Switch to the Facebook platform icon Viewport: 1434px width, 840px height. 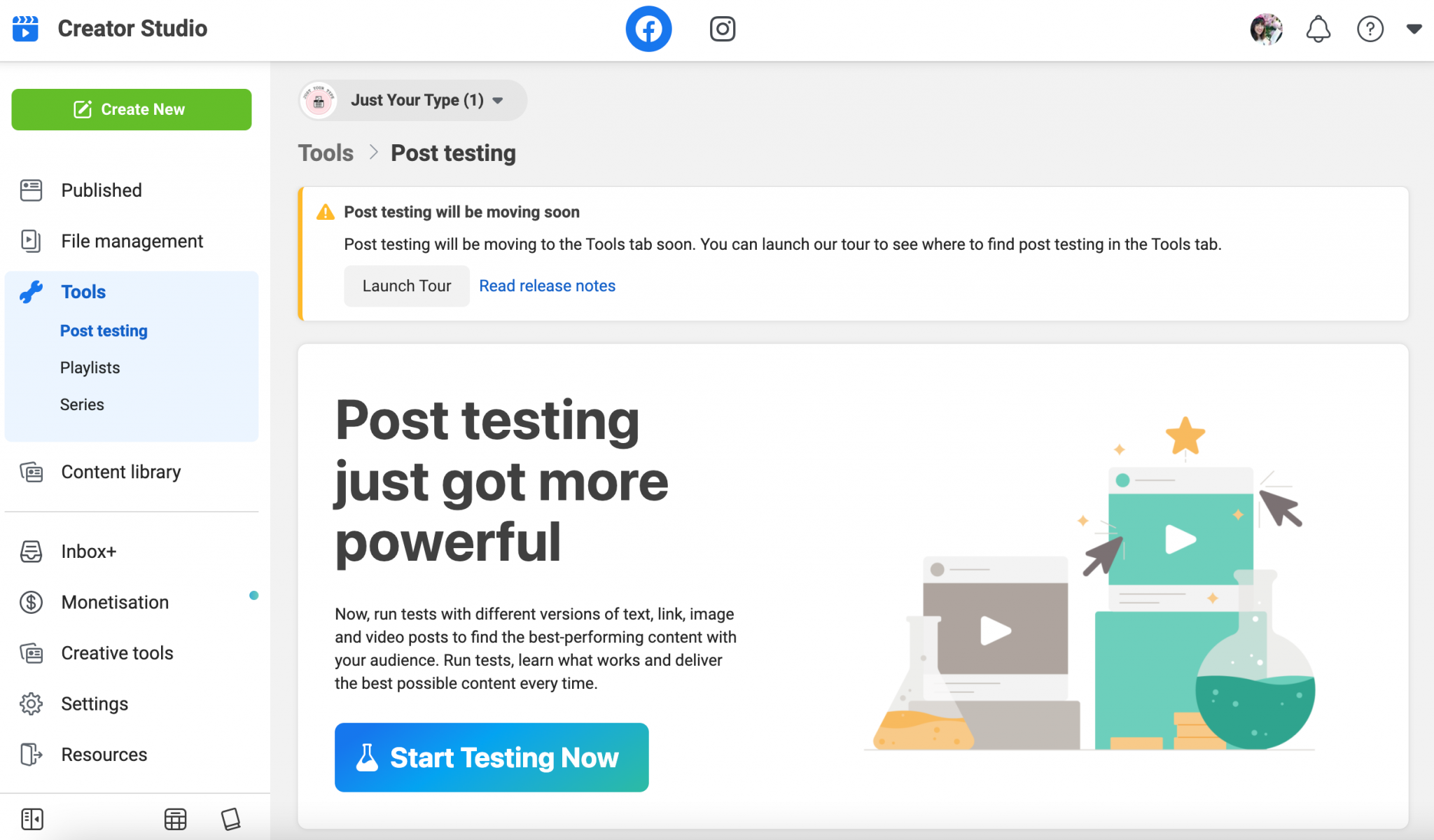[648, 29]
